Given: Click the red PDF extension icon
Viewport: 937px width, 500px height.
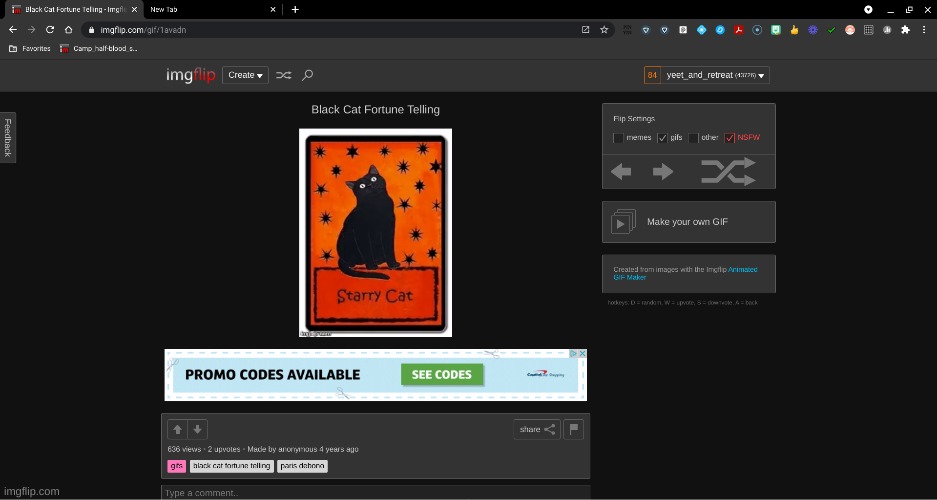Looking at the screenshot, I should pyautogui.click(x=739, y=30).
